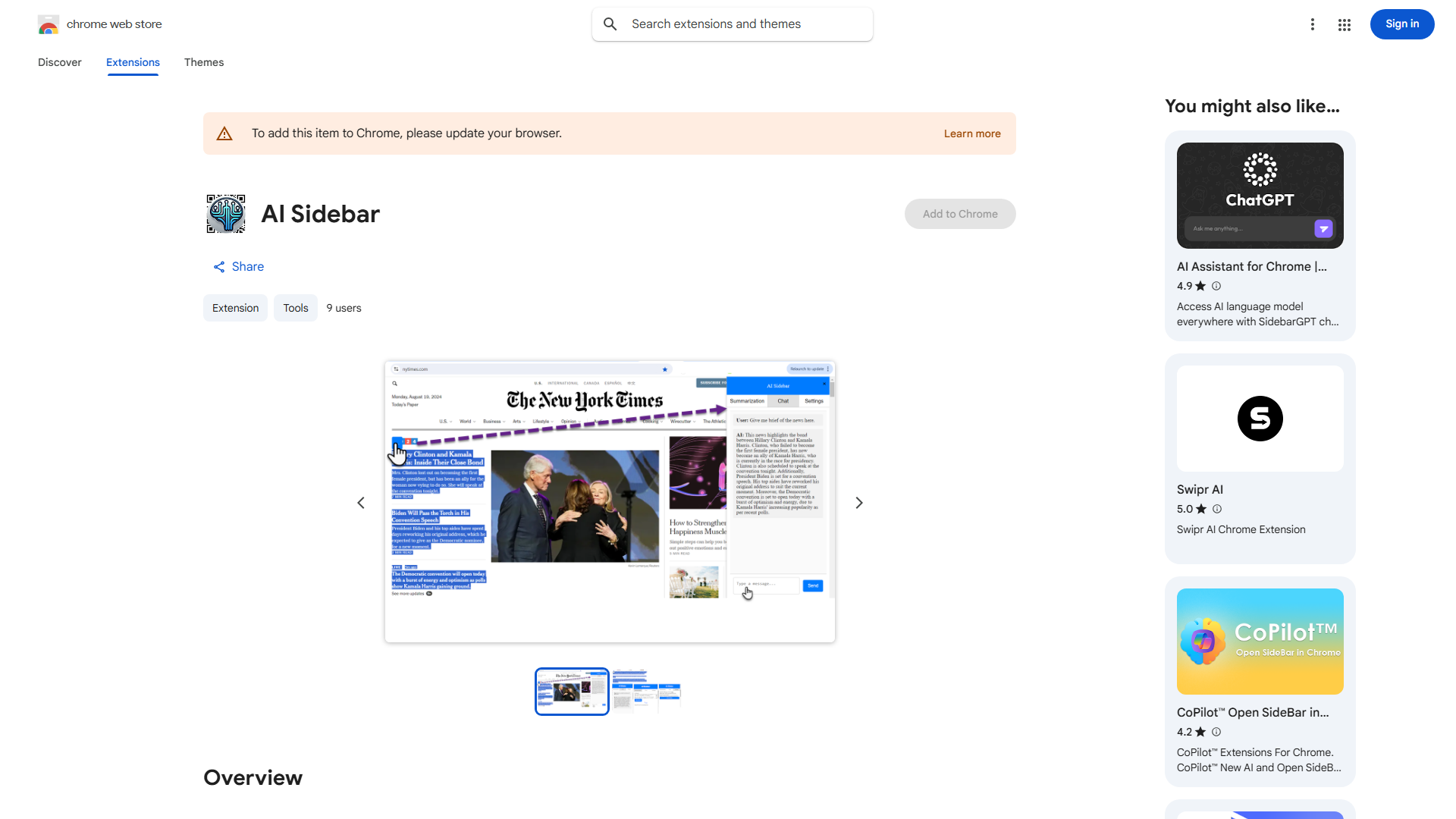
Task: Click the Share icon next to AI Sidebar
Action: pos(218,266)
